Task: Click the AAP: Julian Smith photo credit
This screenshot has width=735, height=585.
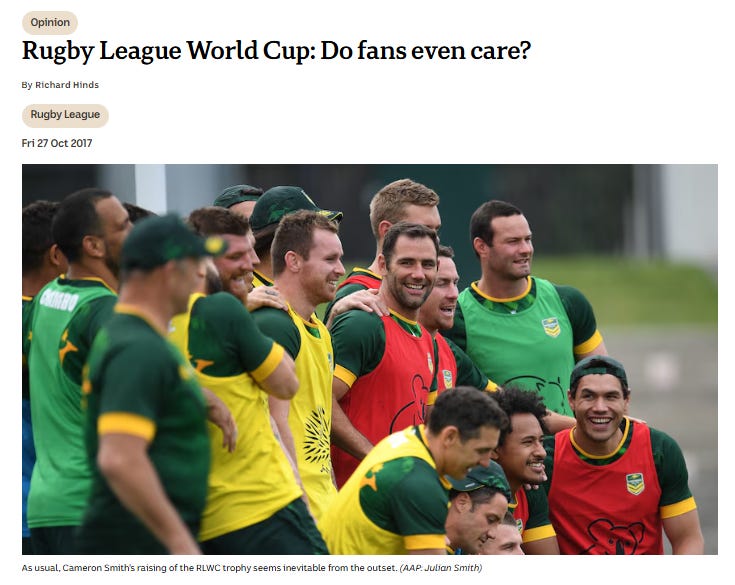Action: coord(441,568)
